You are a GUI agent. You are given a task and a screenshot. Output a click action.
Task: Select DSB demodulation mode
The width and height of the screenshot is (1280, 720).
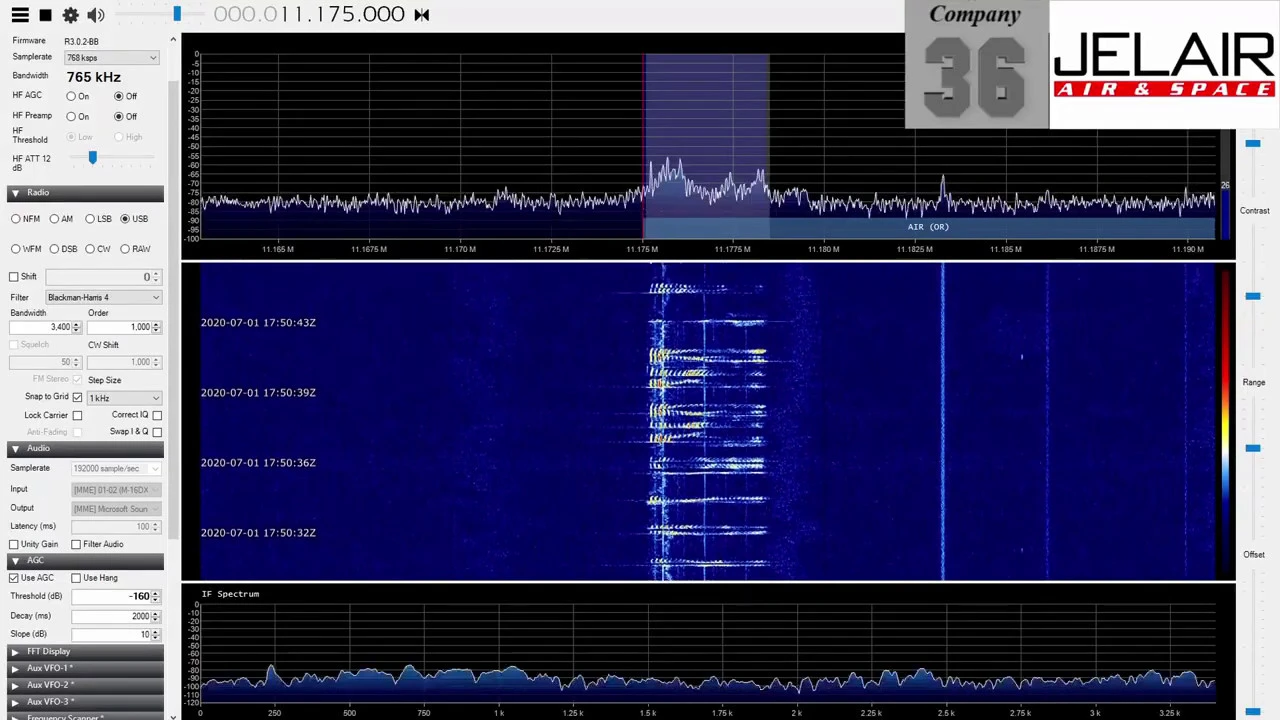coord(54,249)
